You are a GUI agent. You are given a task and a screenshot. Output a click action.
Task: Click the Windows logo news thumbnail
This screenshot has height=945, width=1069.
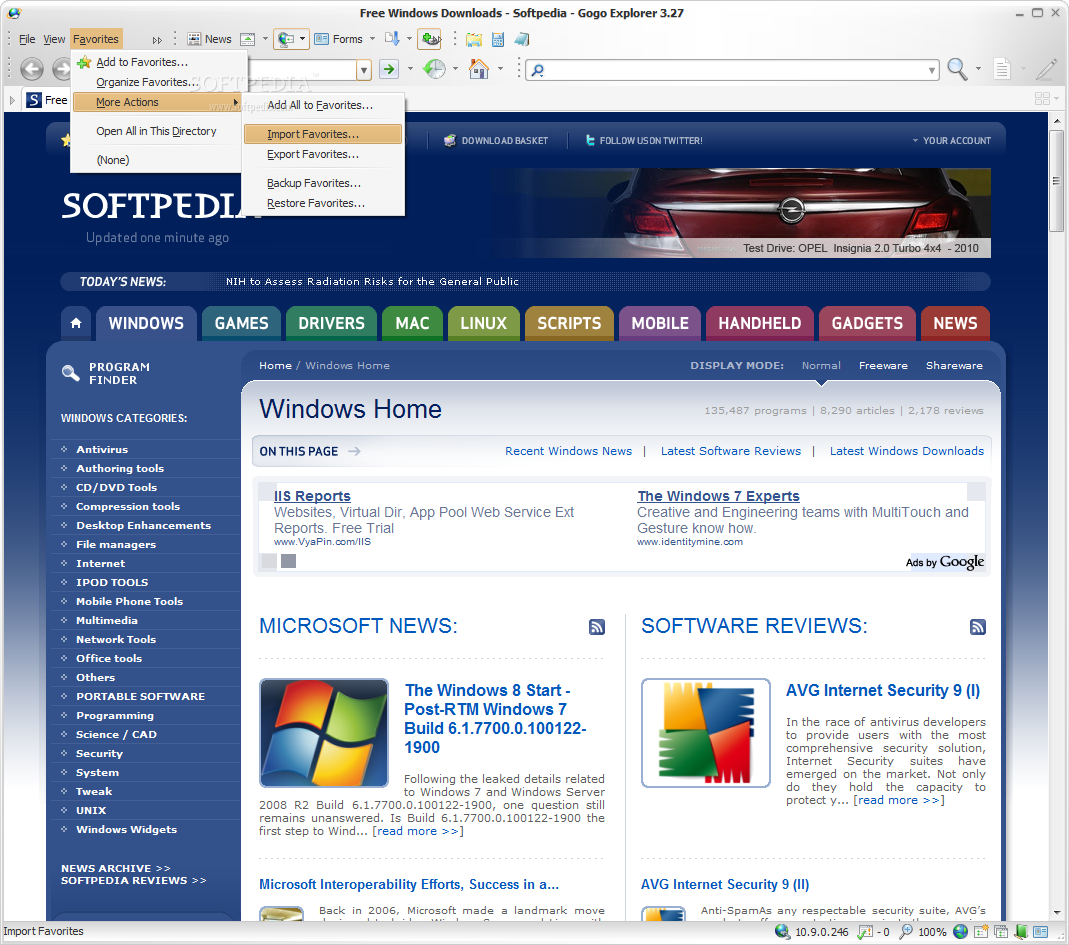coord(324,733)
